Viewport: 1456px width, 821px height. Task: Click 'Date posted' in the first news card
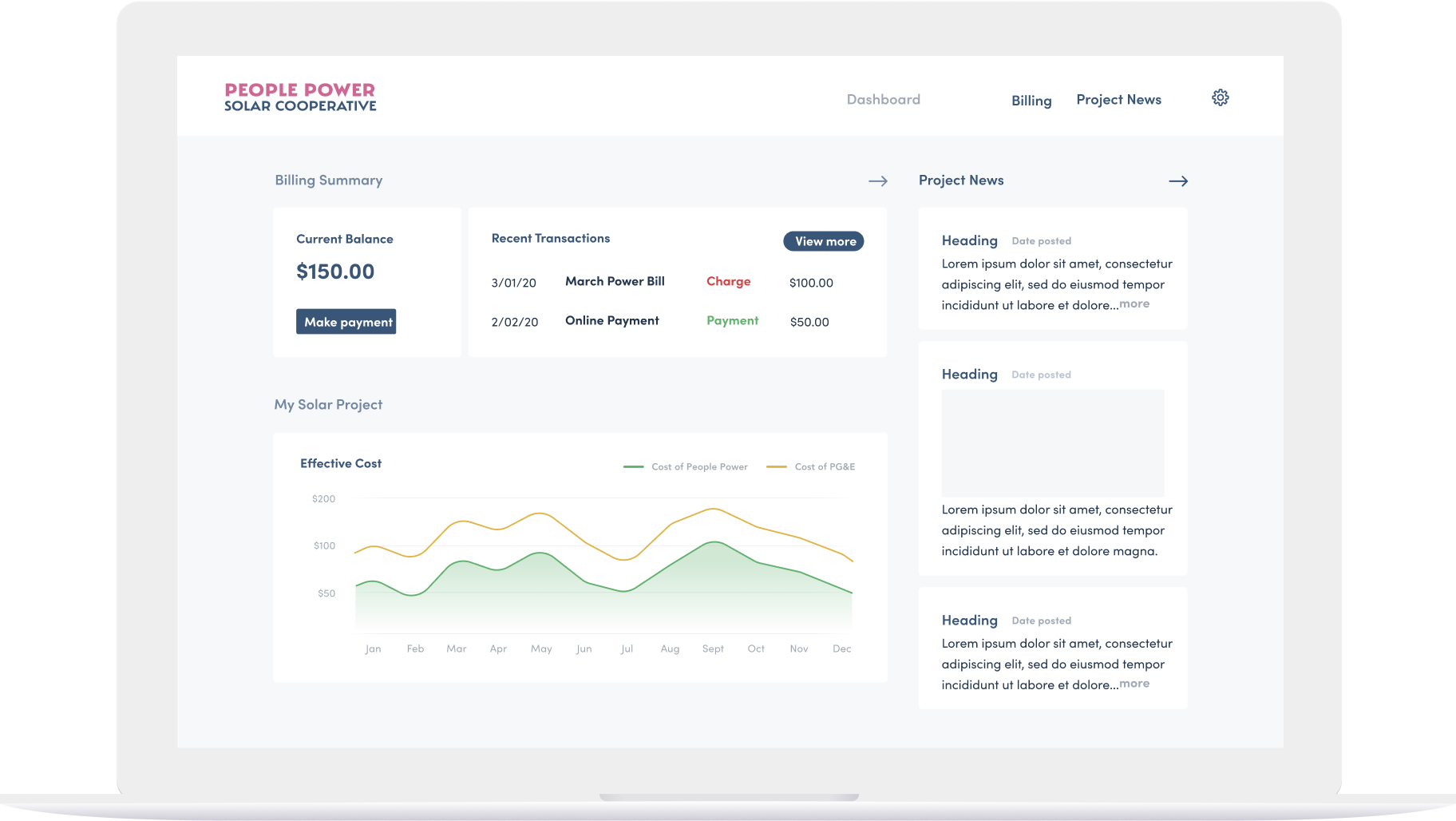[x=1042, y=241]
